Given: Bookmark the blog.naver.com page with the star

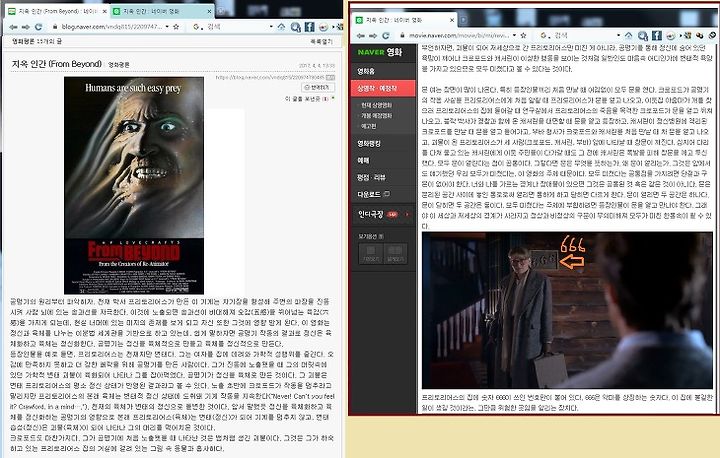Looking at the screenshot, I should (176, 27).
